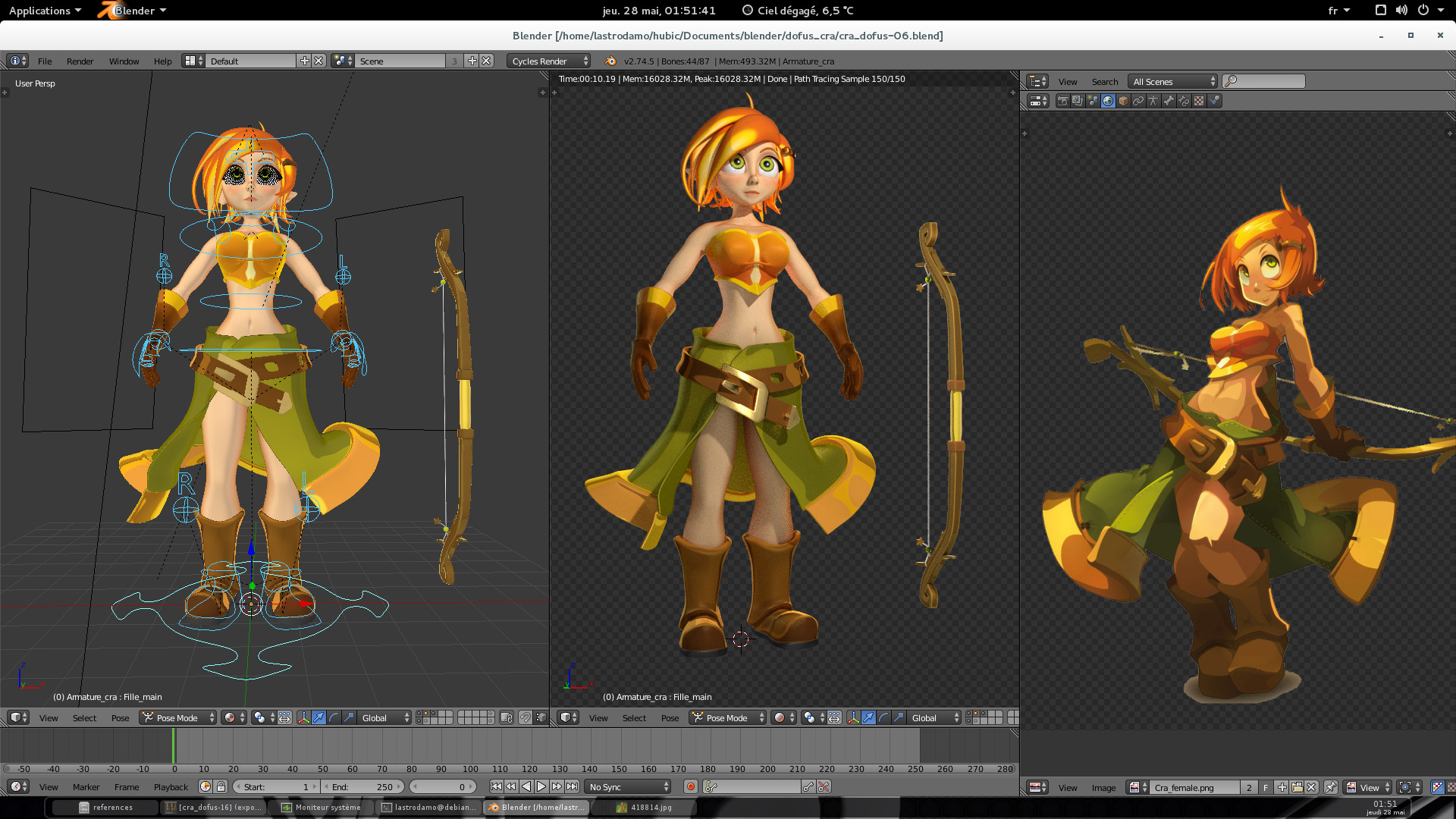This screenshot has height=819, width=1456.
Task: Open the World properties tab (globe icon)
Action: point(1108,101)
